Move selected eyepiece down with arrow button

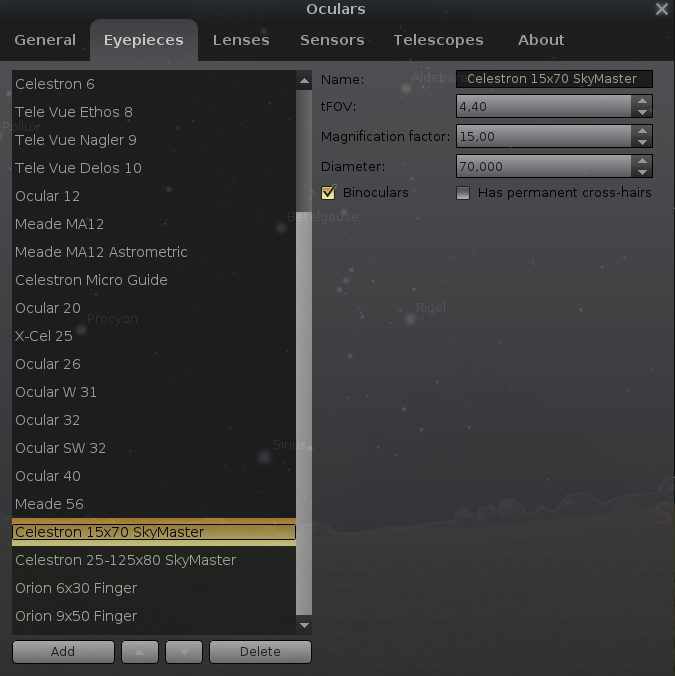coord(183,652)
